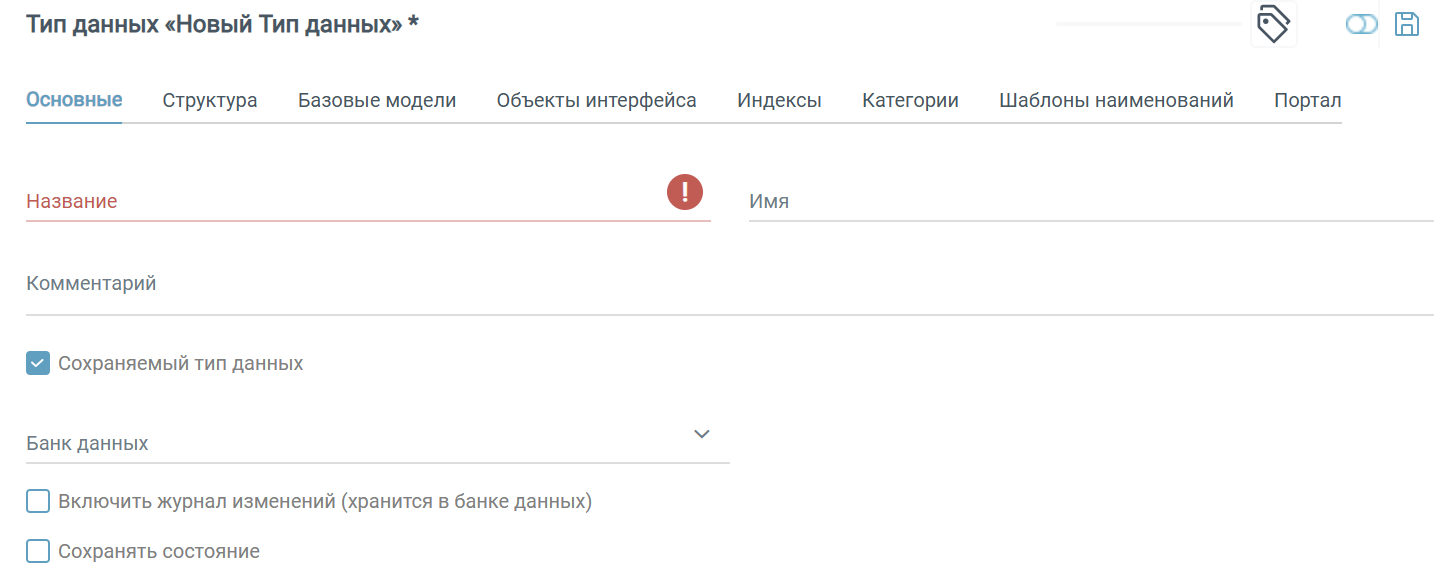Viewport: 1448px width, 582px height.
Task: Check the Сохранять состояние option
Action: pyautogui.click(x=37, y=550)
